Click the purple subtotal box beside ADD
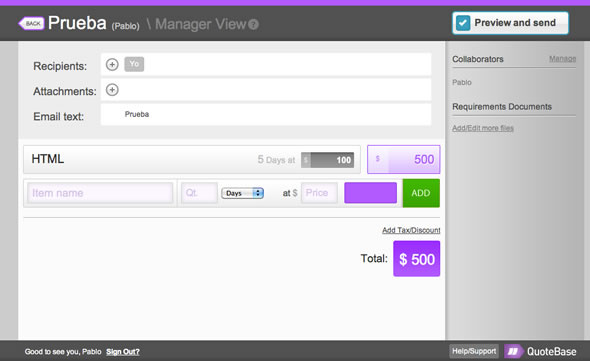 (370, 193)
